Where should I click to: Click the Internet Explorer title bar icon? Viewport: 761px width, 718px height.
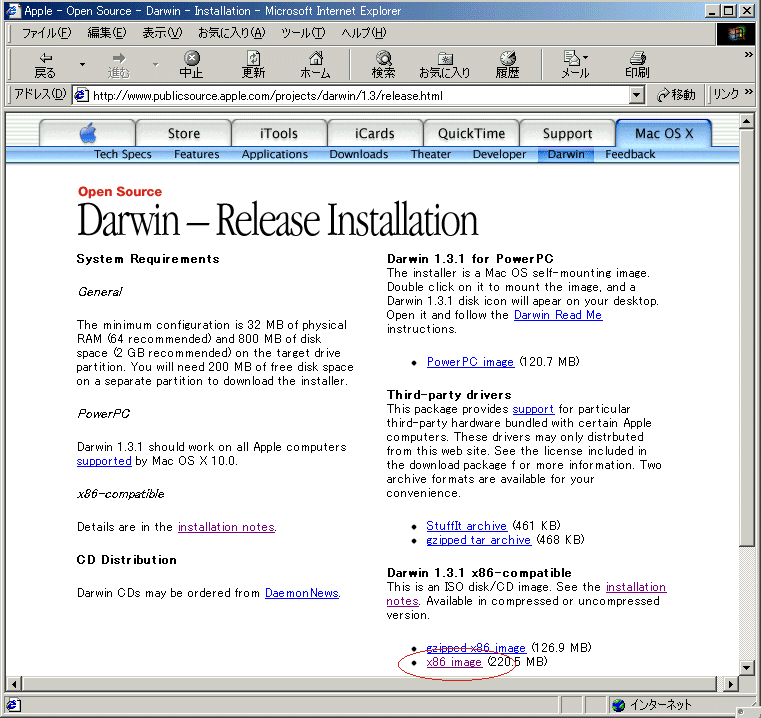[13, 11]
